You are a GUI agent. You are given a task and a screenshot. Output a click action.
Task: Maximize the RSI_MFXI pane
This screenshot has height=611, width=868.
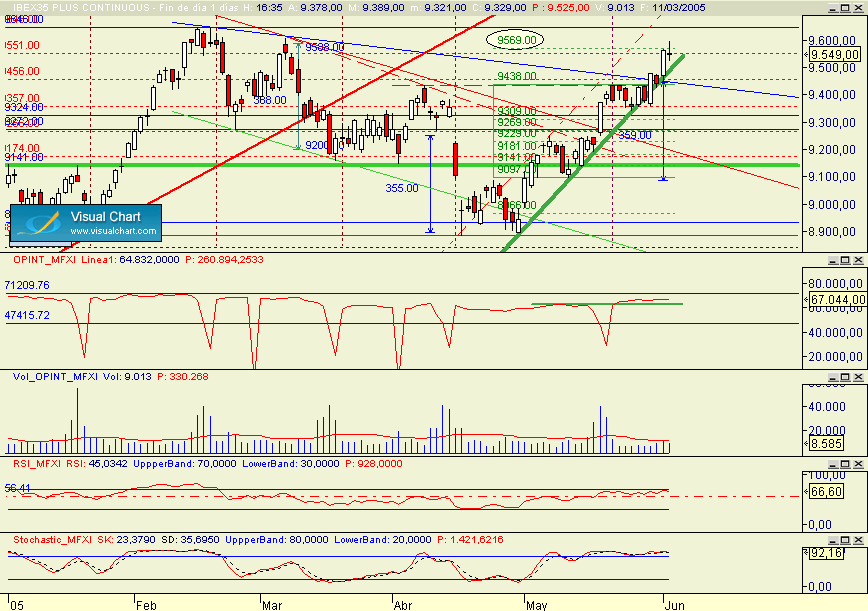pyautogui.click(x=845, y=464)
